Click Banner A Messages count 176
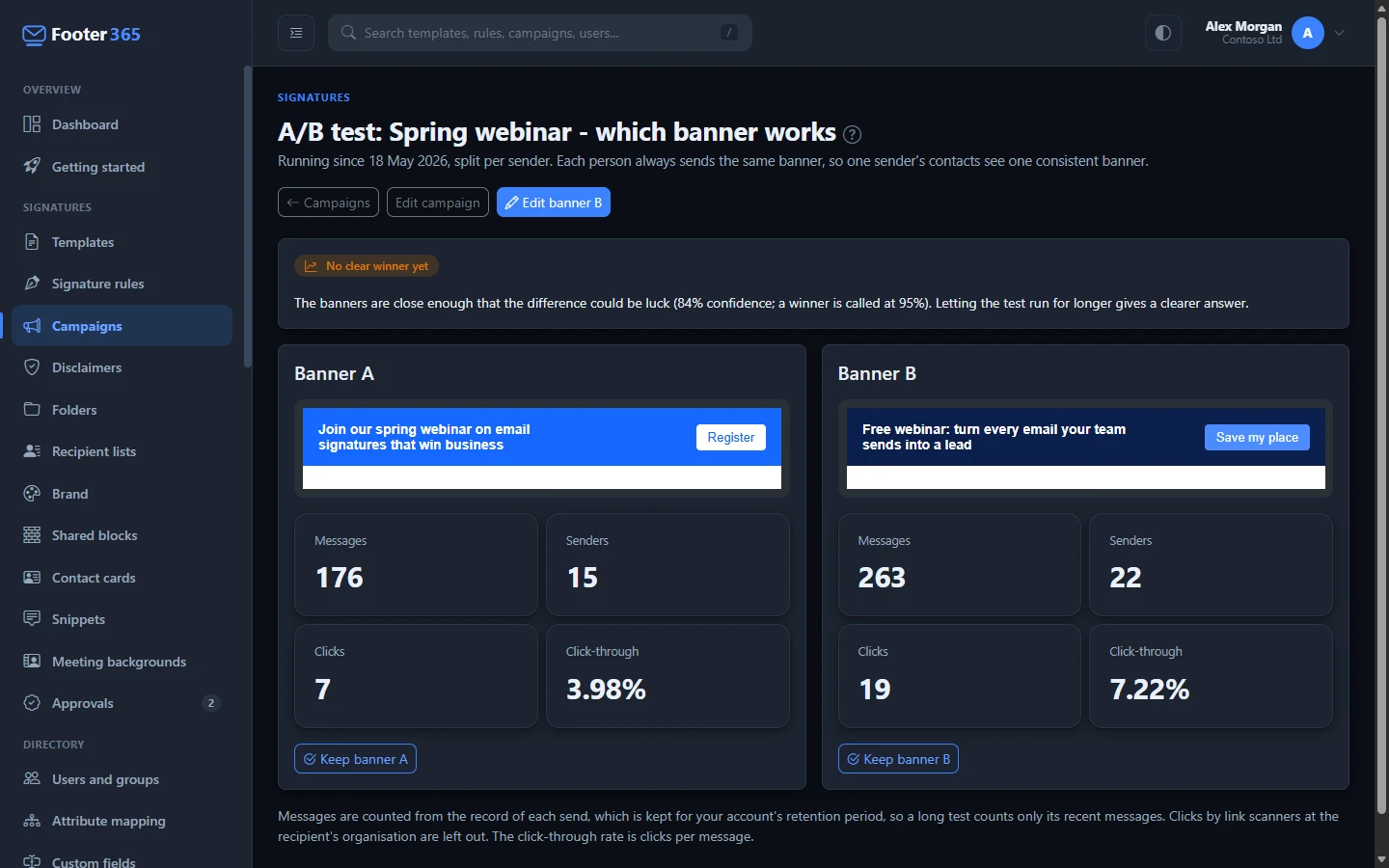The width and height of the screenshot is (1389, 868). 340,578
